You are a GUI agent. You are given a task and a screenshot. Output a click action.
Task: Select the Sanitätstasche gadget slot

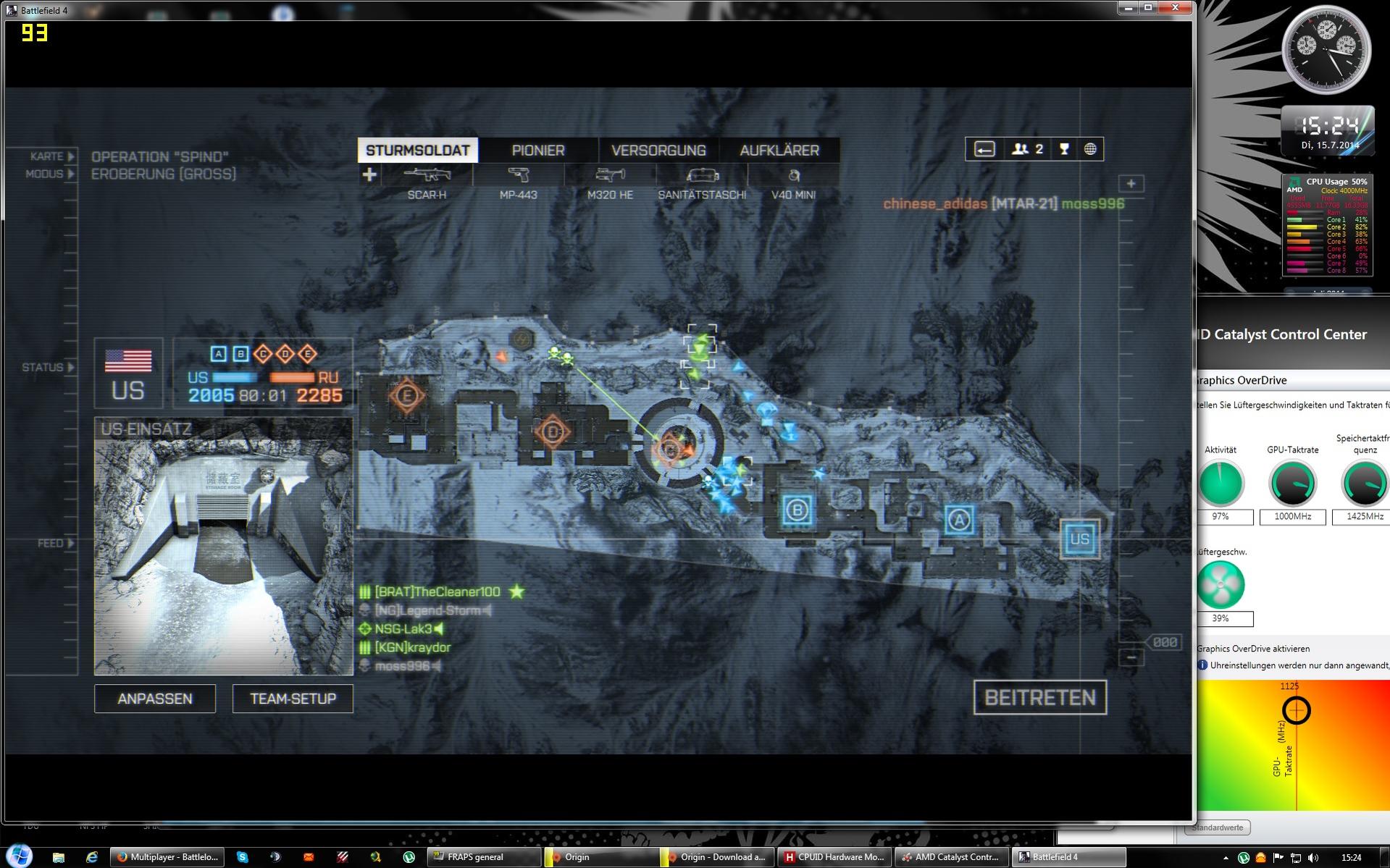(702, 183)
